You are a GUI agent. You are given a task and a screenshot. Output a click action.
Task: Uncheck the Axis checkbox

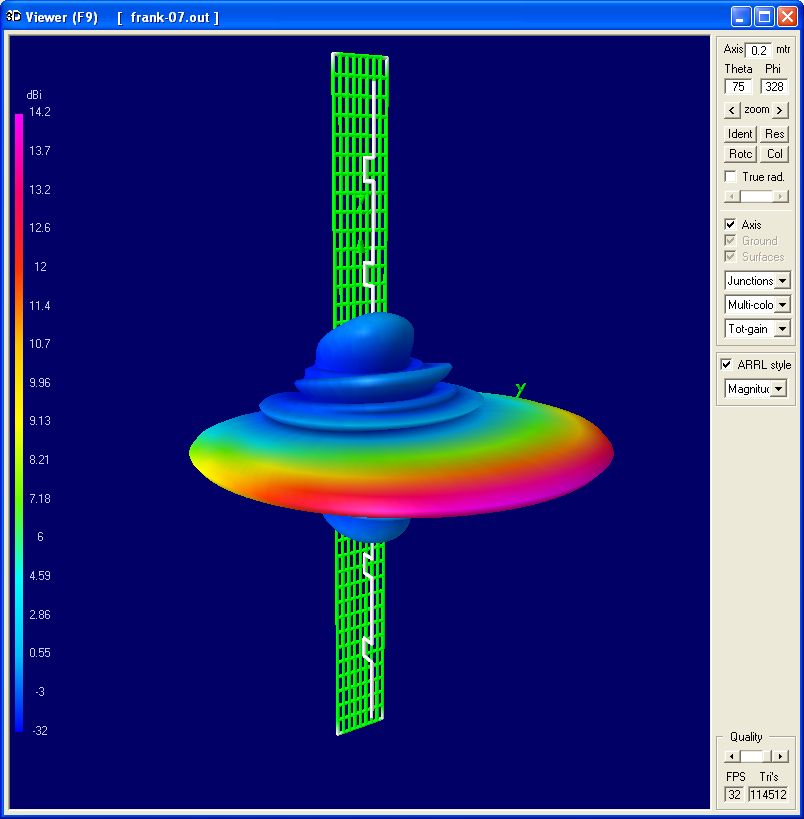pos(731,225)
